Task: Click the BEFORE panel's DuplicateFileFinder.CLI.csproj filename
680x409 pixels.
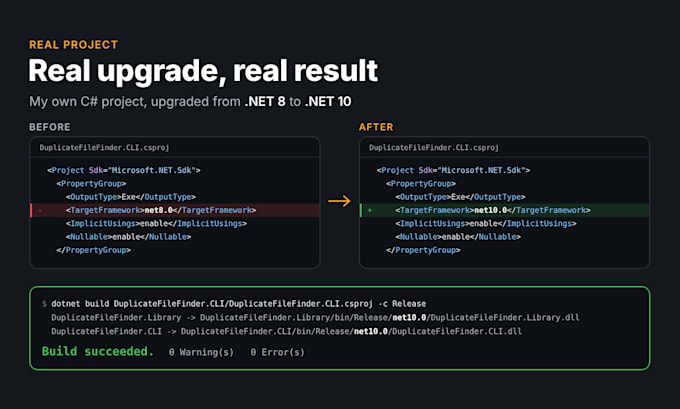Action: pos(104,147)
